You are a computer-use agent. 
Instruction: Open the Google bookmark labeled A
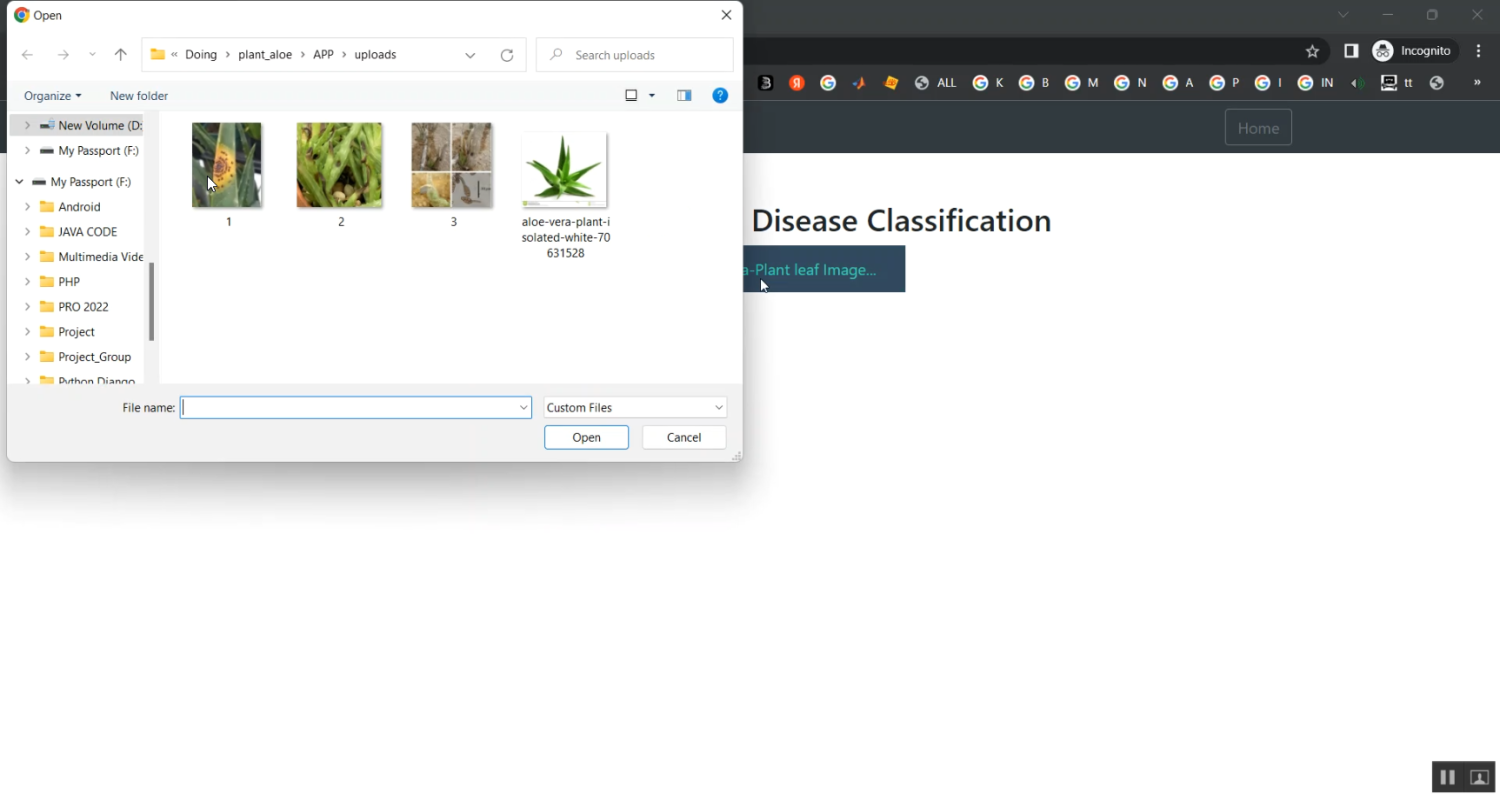[x=1179, y=83]
